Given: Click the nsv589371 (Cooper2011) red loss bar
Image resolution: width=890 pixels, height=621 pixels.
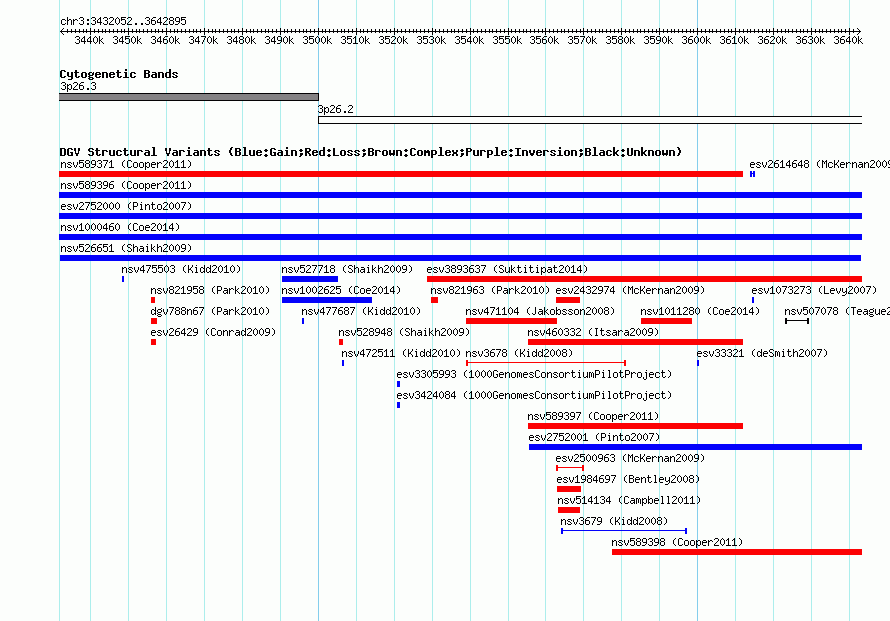Looking at the screenshot, I should pos(401,174).
